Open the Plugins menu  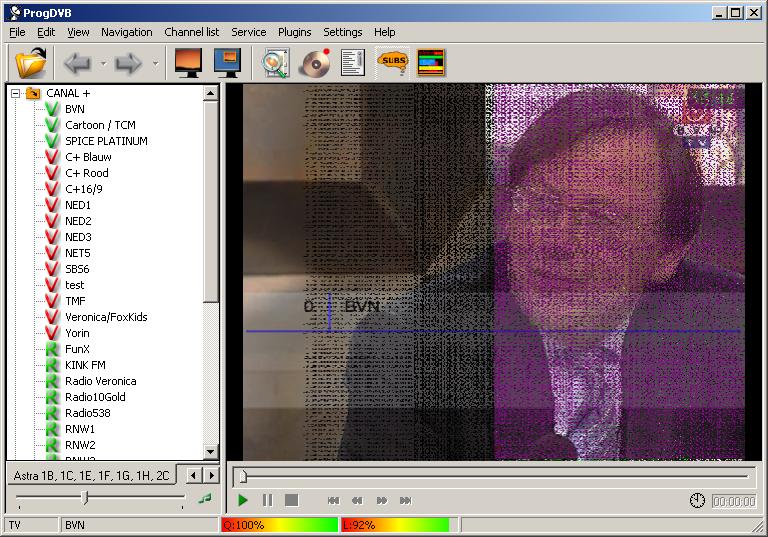[294, 32]
